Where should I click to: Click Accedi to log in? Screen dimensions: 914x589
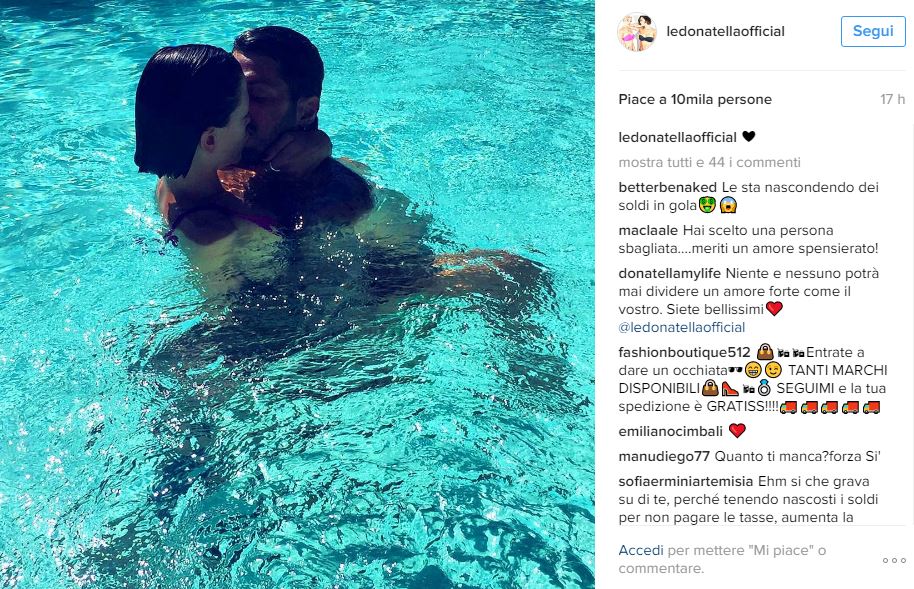[x=641, y=551]
